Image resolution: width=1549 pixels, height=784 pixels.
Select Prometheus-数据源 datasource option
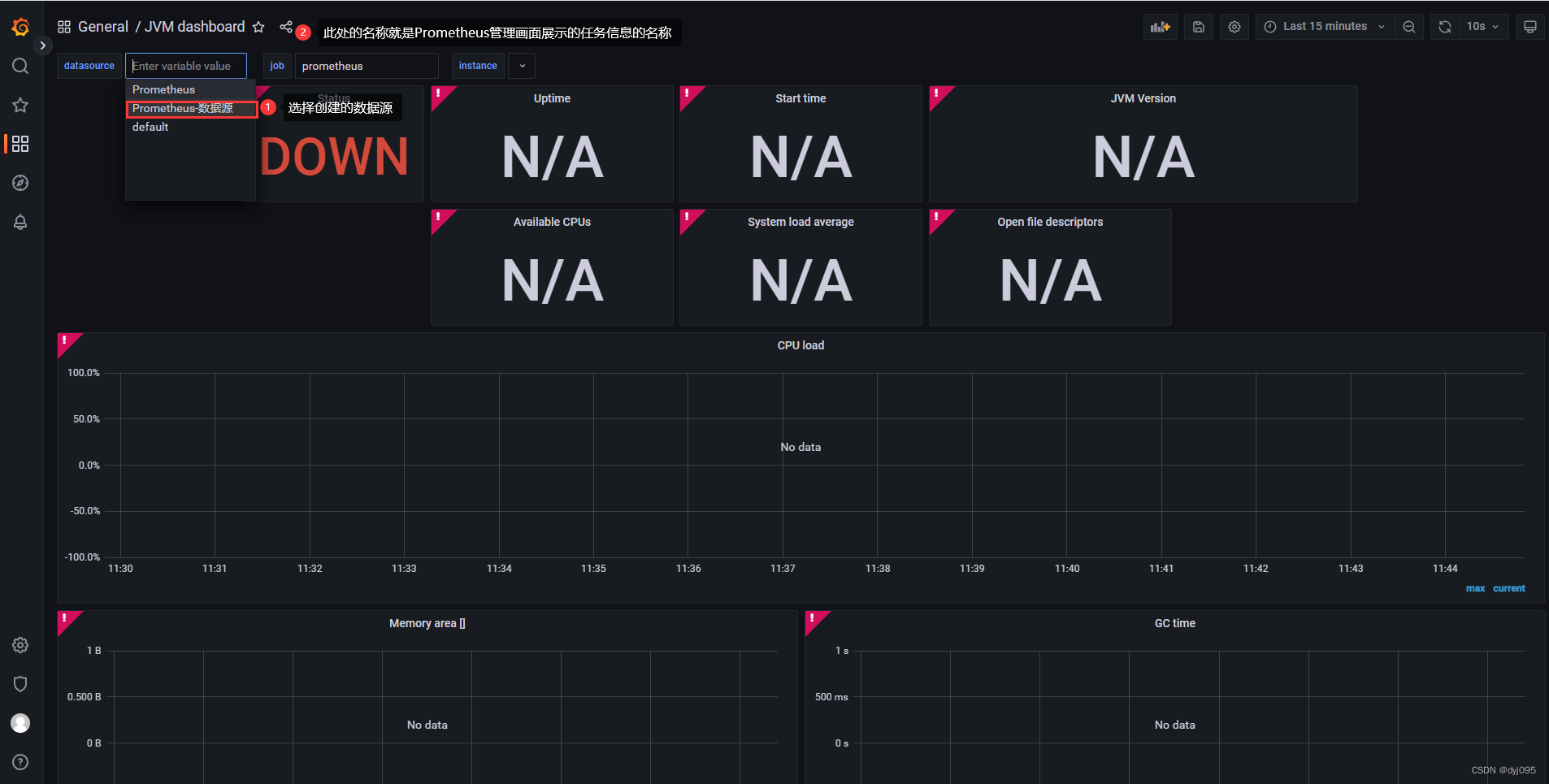(192, 108)
